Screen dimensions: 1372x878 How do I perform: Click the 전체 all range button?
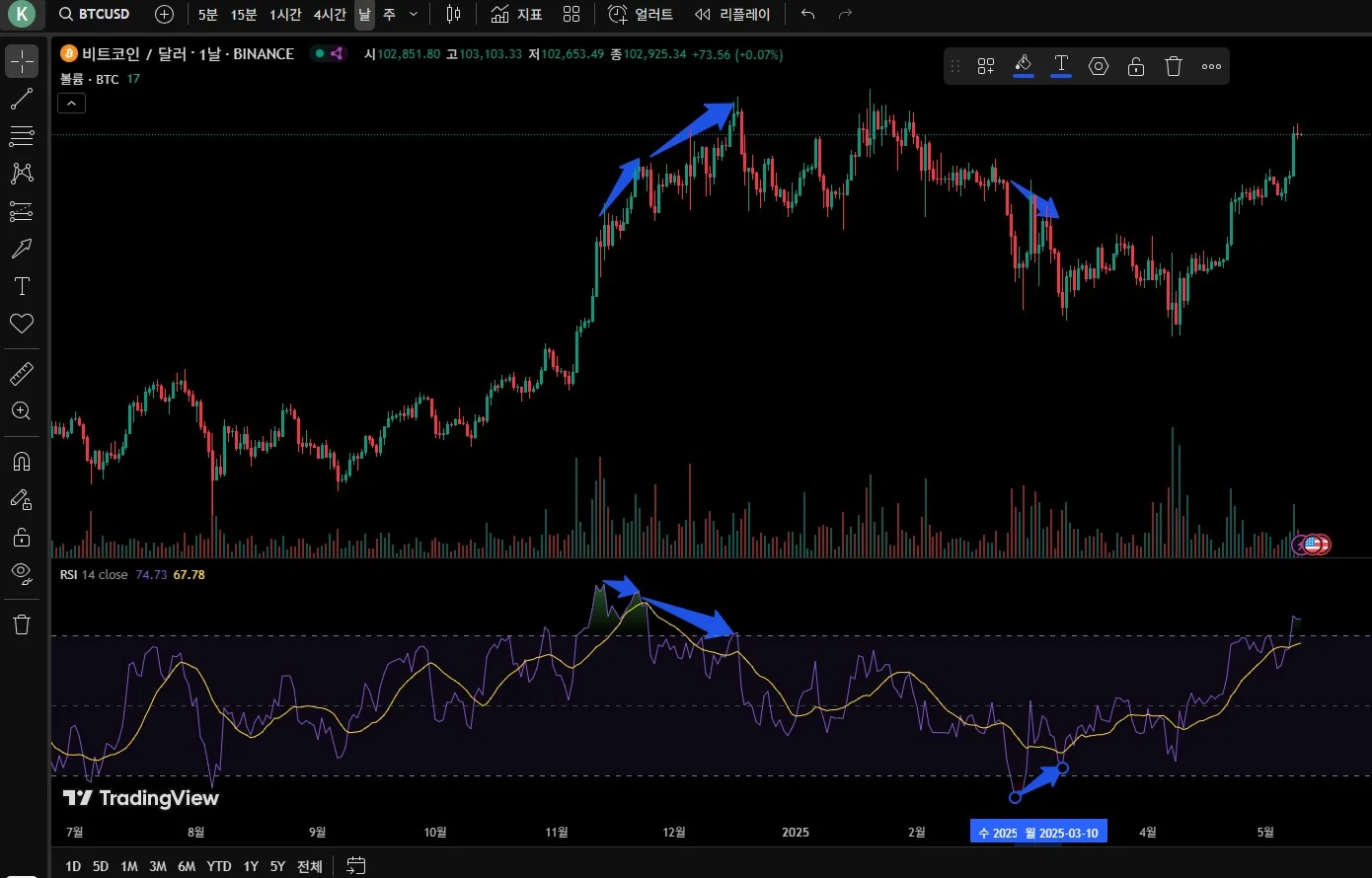click(x=310, y=866)
